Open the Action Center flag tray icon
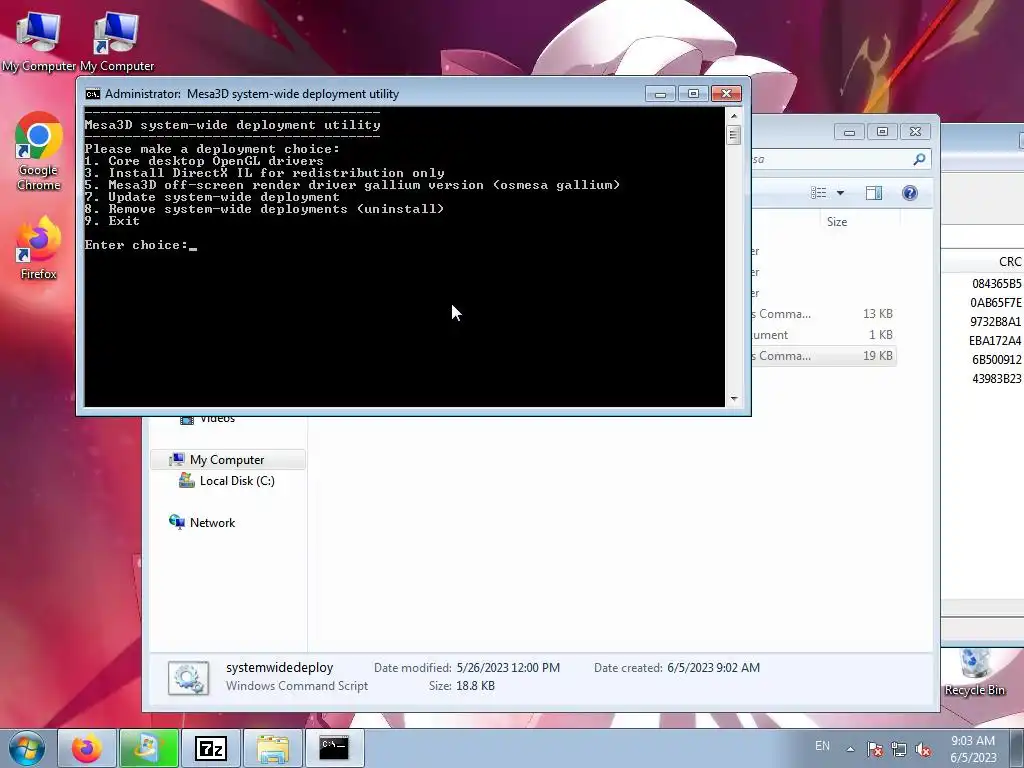 coord(875,749)
